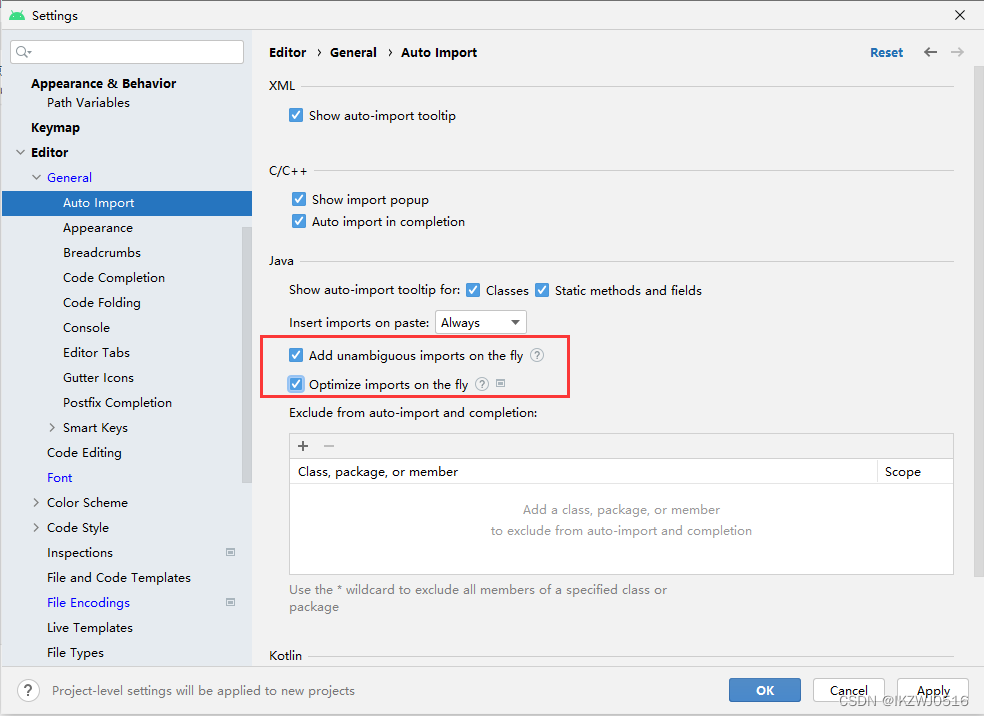Viewport: 984px width, 716px height.
Task: Click the forward arrow navigation icon
Action: (957, 52)
